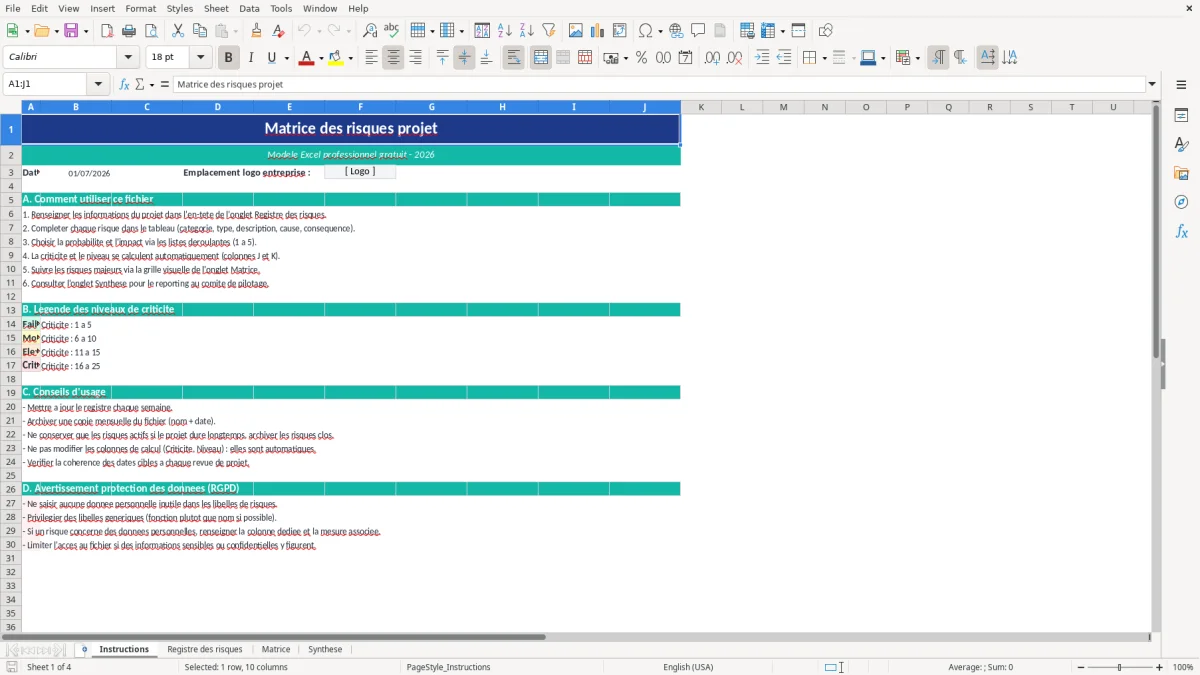Screen dimensions: 1200x675
Task: Switch to the Matrice sheet tab
Action: click(276, 649)
